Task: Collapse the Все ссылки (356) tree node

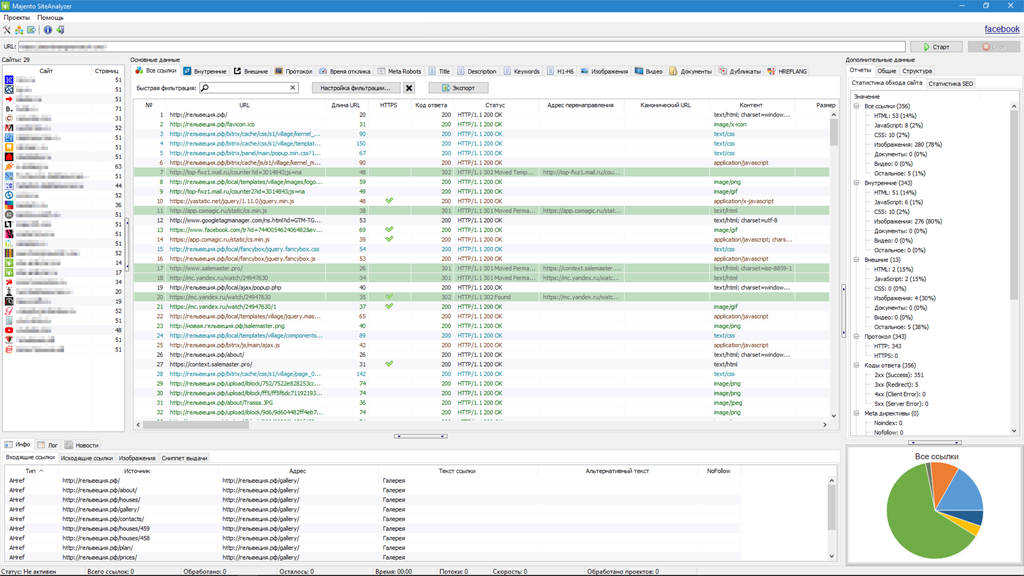Action: pos(856,108)
